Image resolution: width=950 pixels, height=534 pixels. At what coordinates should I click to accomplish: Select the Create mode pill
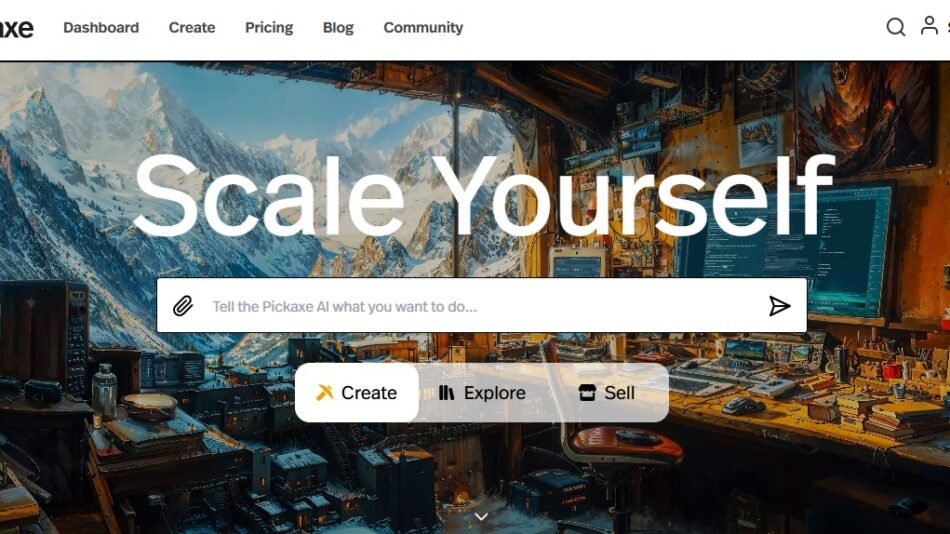pyautogui.click(x=357, y=393)
